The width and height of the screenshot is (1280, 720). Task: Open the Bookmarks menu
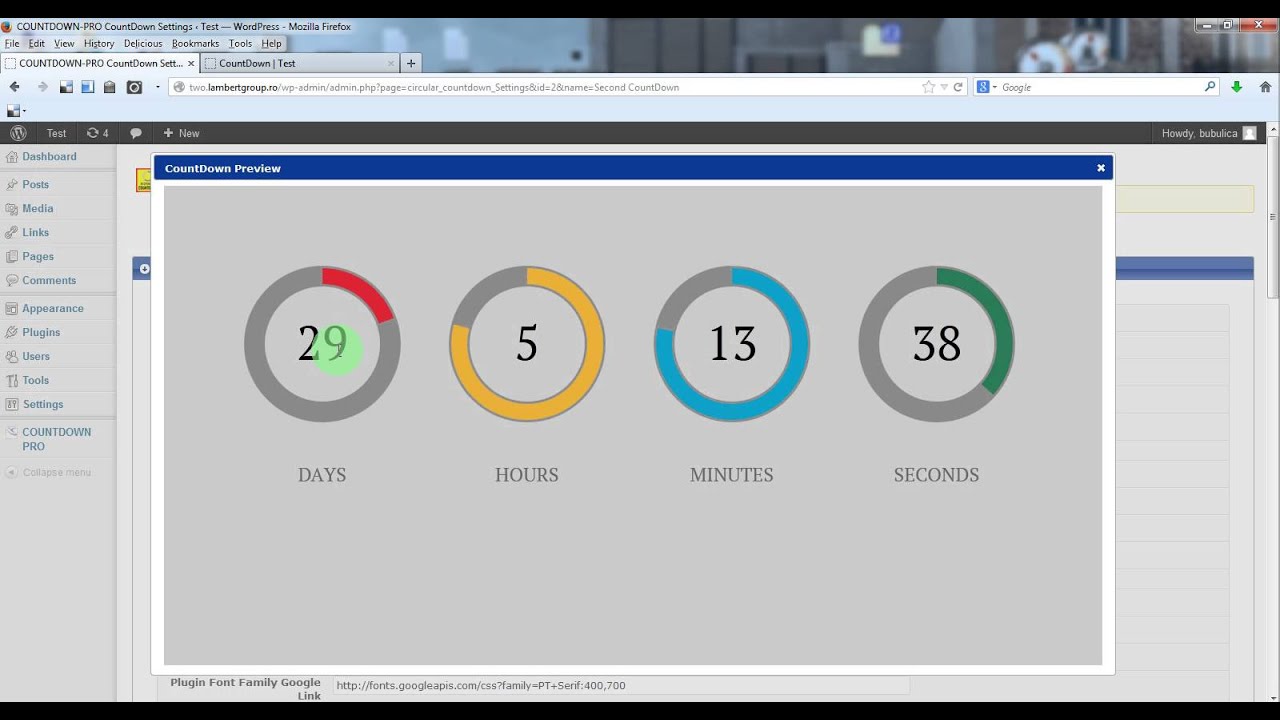pos(195,44)
